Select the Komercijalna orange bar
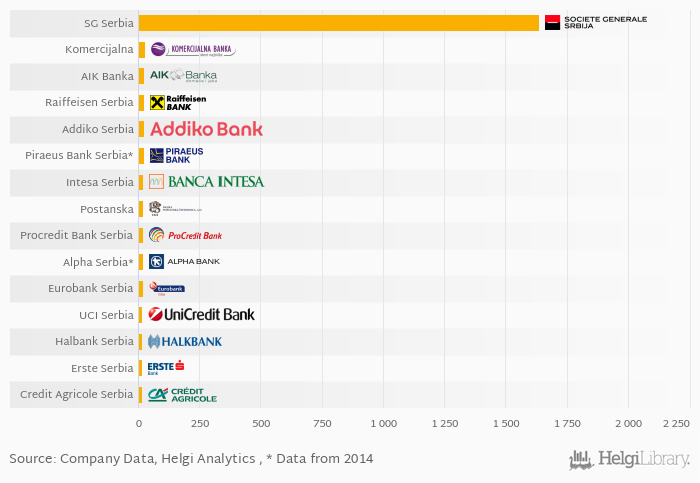 [x=142, y=50]
